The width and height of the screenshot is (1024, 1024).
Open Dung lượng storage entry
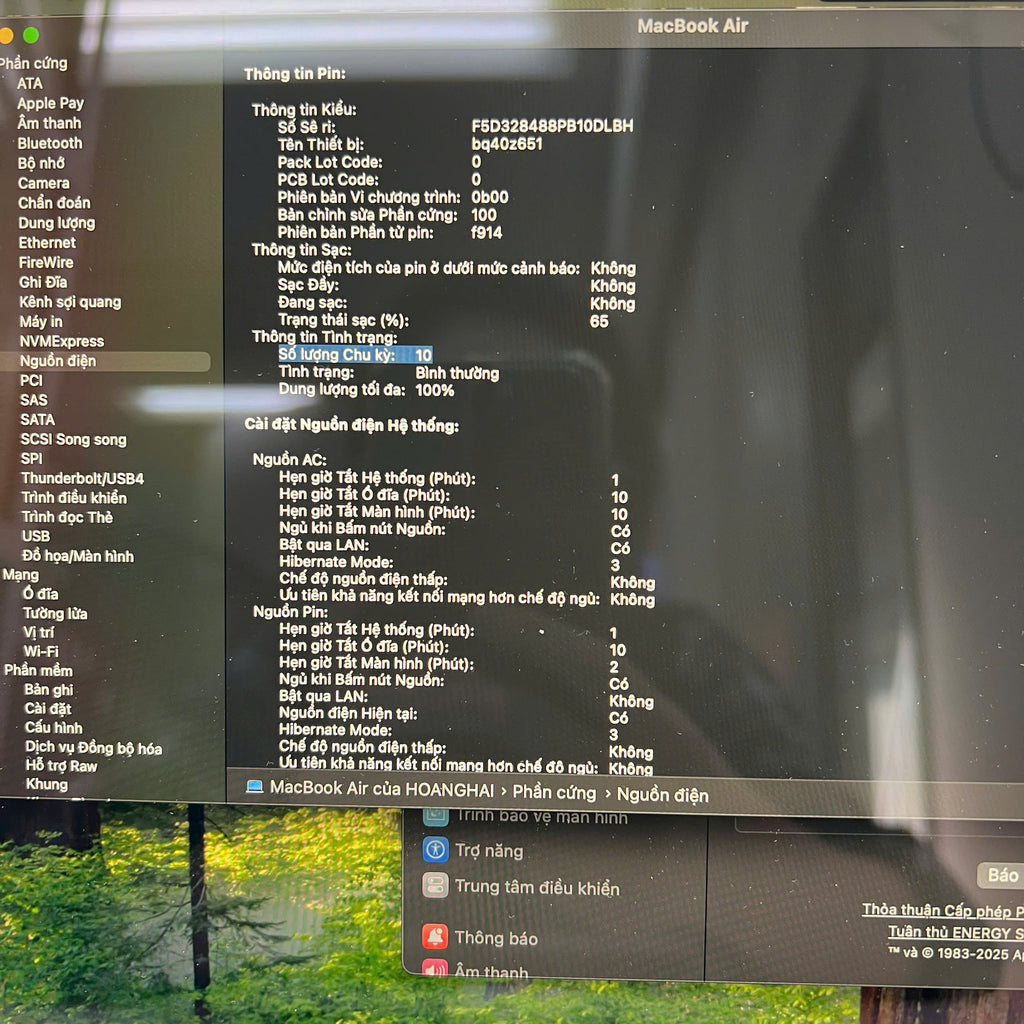(57, 223)
